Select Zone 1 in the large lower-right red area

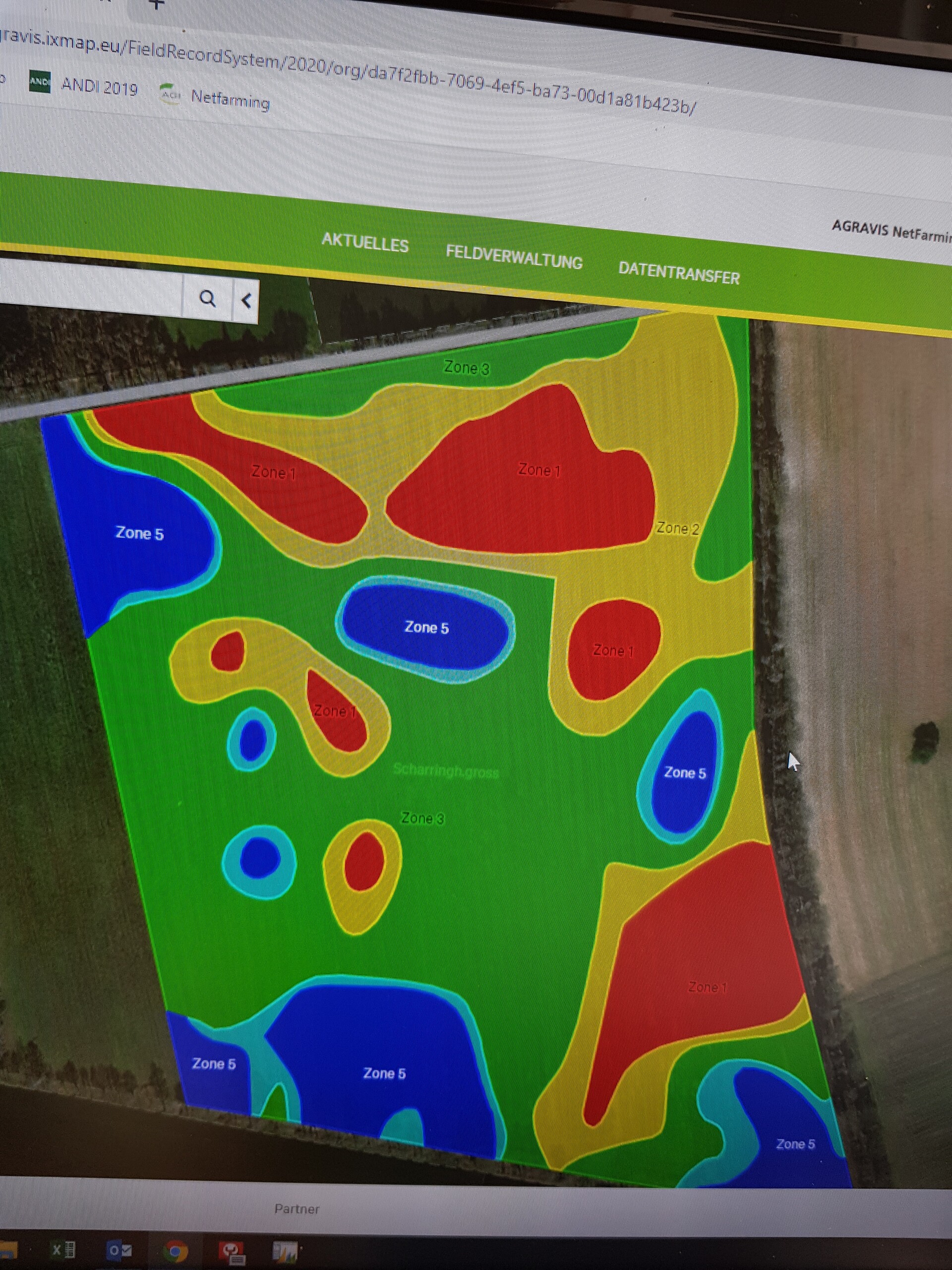(x=707, y=987)
